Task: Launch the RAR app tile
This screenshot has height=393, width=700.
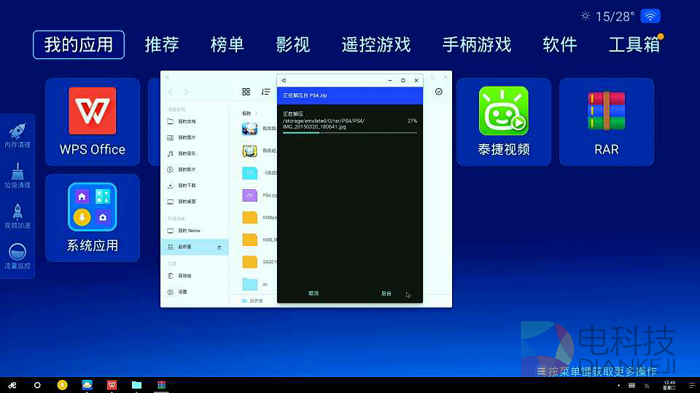Action: point(606,122)
